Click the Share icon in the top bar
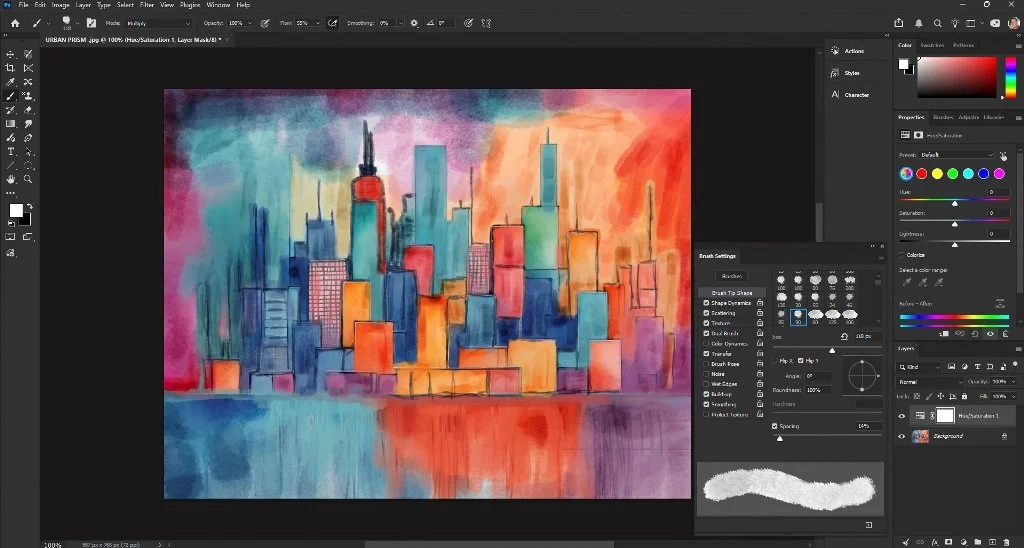This screenshot has height=548, width=1024. click(x=899, y=23)
